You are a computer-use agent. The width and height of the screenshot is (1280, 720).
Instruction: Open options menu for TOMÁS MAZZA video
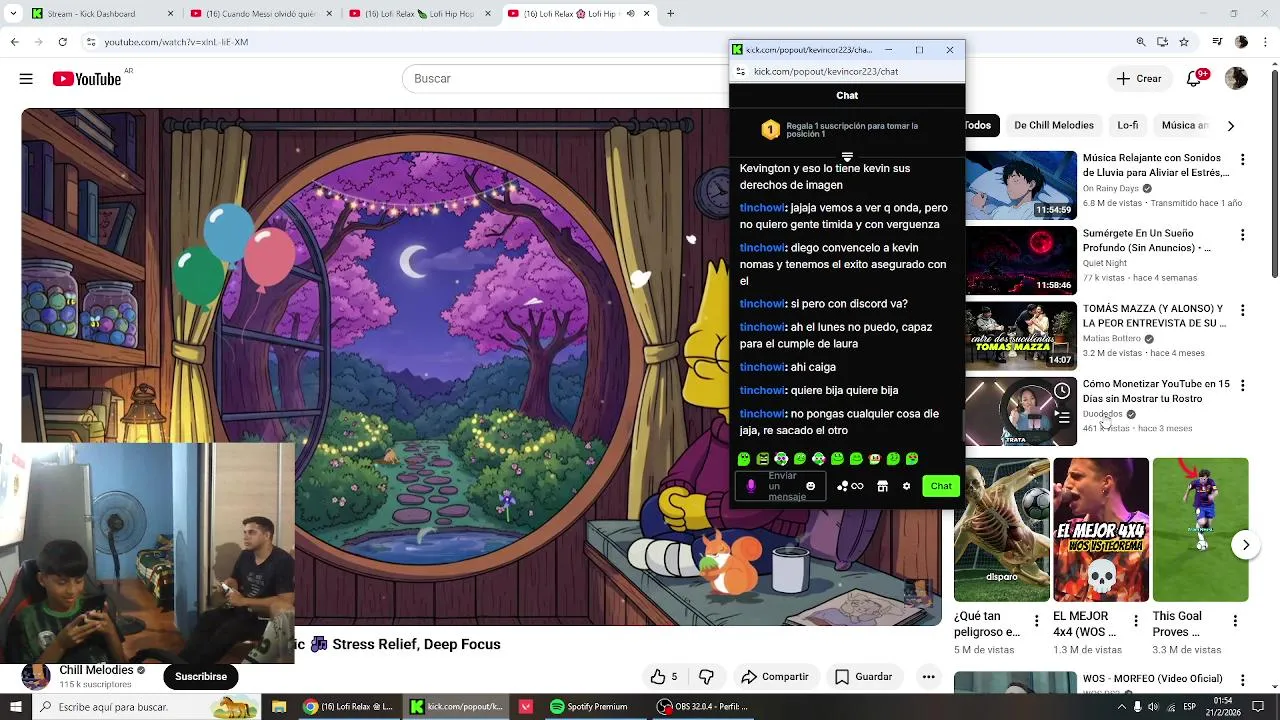pyautogui.click(x=1242, y=310)
